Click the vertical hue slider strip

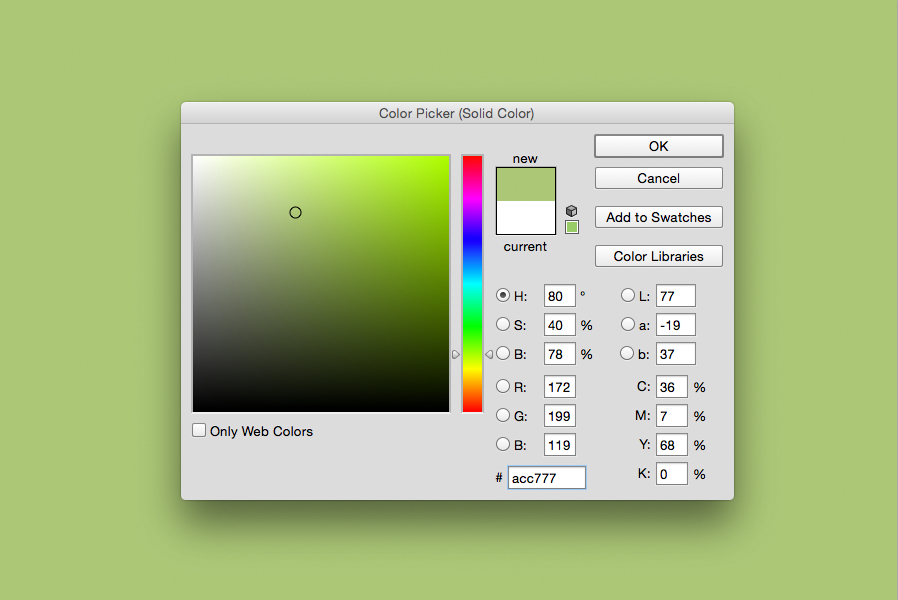coord(470,280)
